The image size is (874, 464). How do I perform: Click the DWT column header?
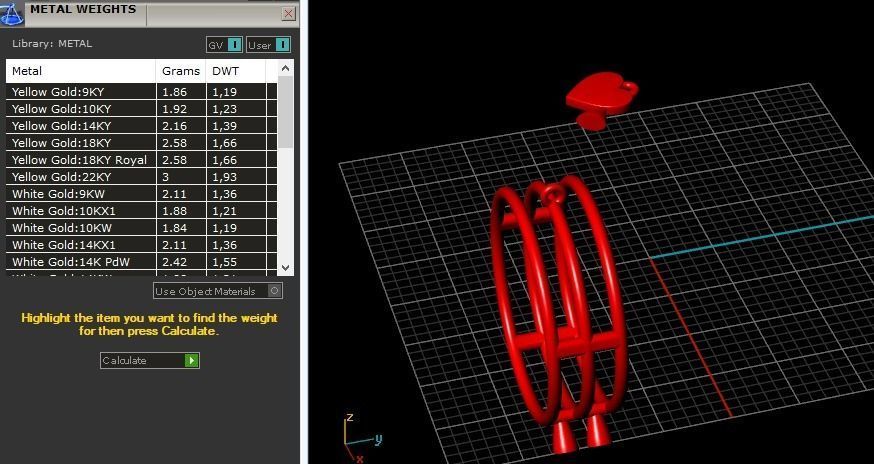[x=235, y=71]
